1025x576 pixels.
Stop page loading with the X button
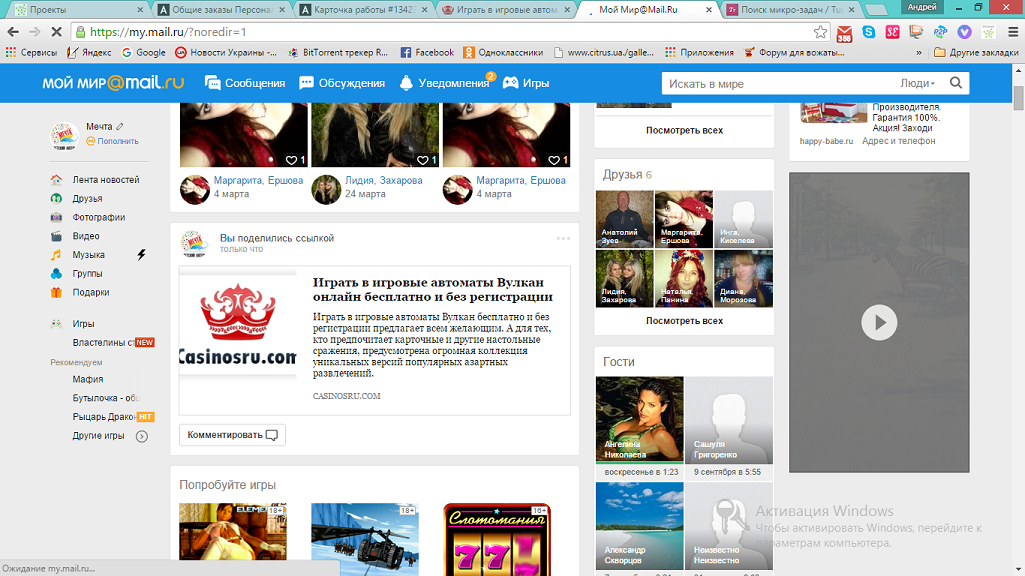pos(56,32)
